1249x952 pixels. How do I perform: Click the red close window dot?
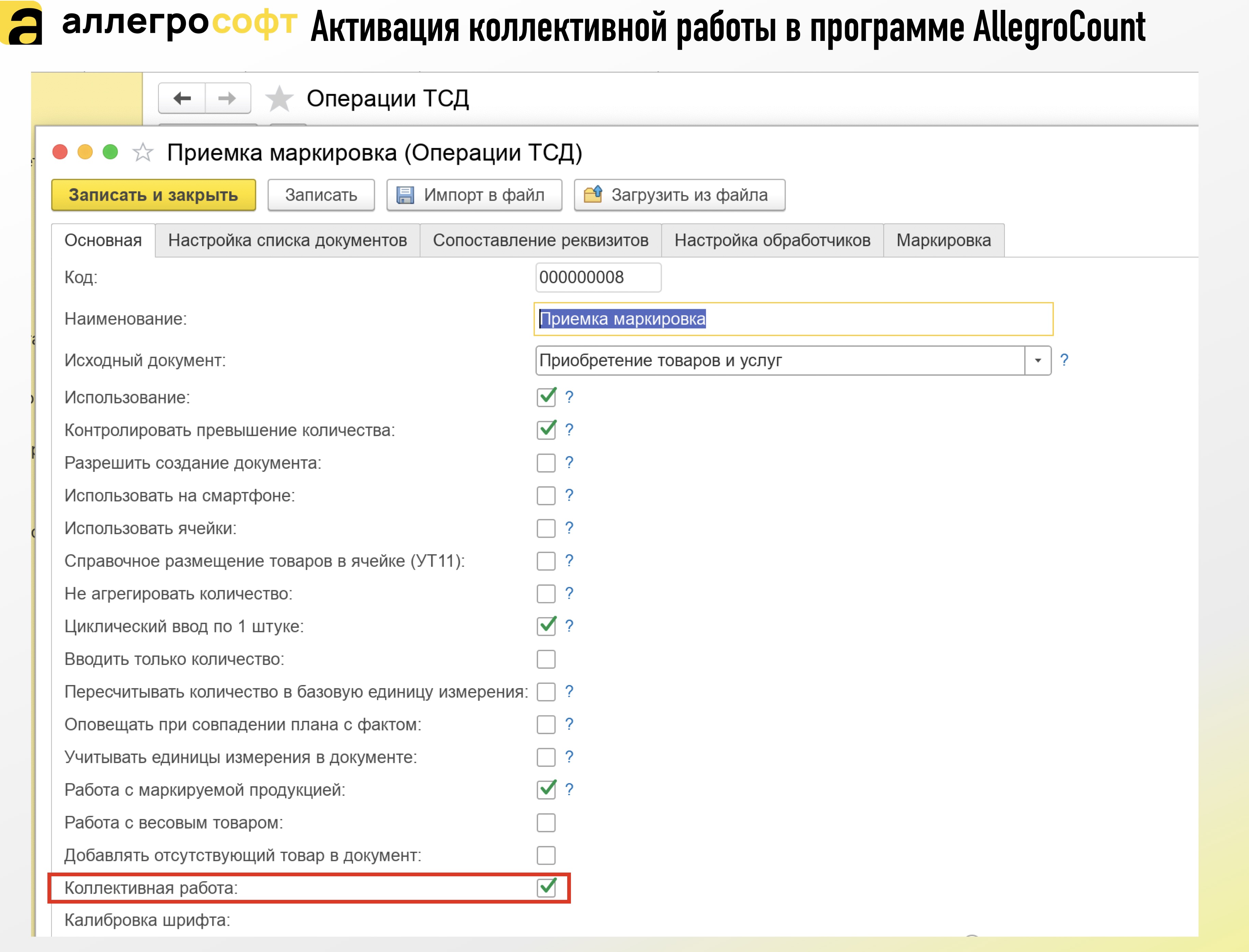60,152
